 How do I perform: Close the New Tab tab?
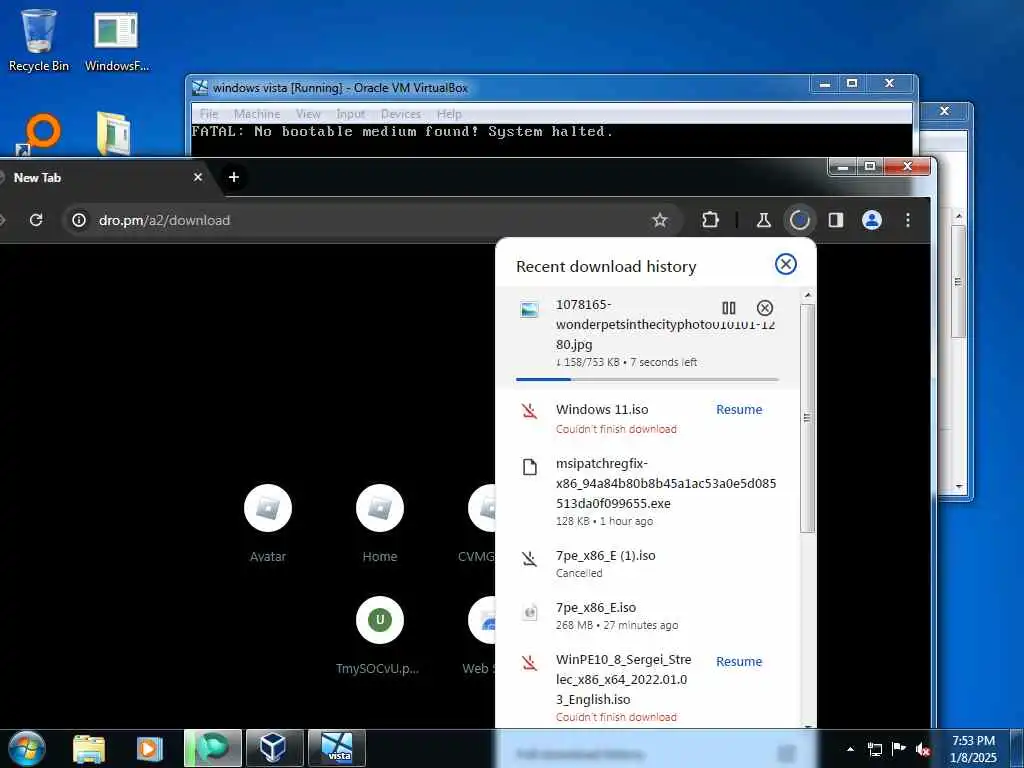tap(198, 177)
